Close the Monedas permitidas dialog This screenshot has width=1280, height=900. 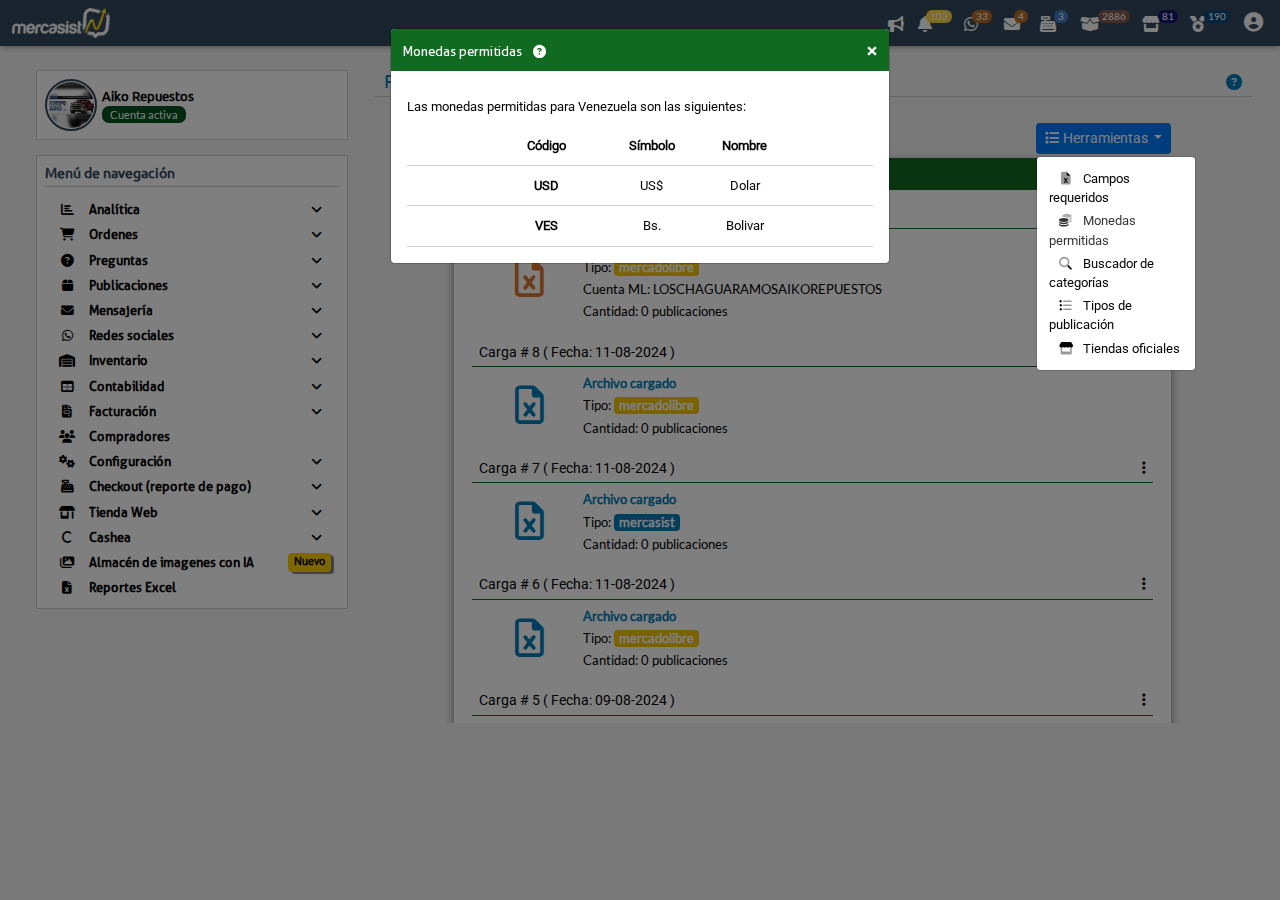coord(872,51)
